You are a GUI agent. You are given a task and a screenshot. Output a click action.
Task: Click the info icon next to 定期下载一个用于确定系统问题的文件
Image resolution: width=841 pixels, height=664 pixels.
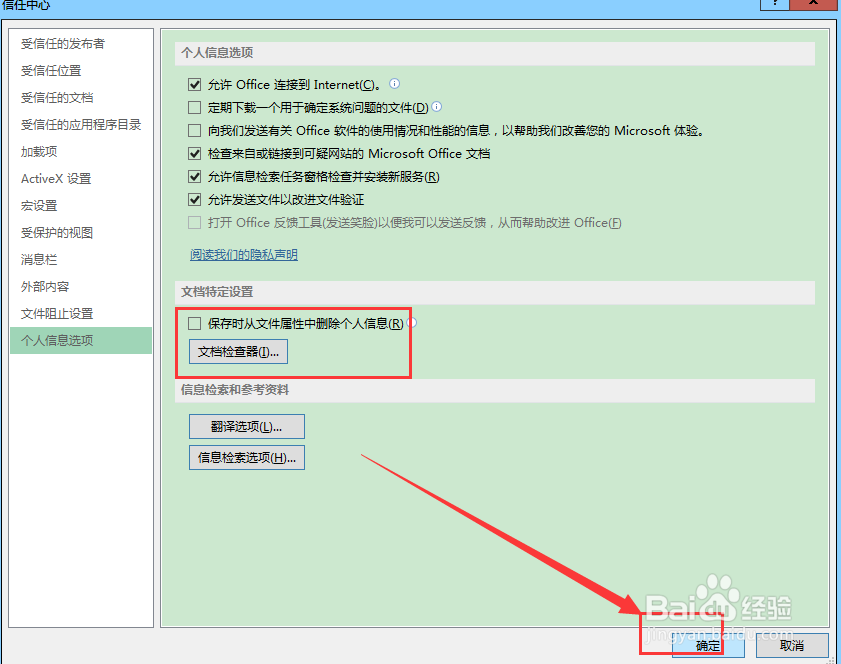436,107
